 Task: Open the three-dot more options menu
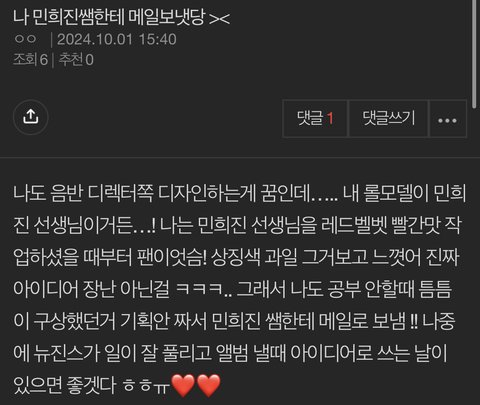[448, 118]
